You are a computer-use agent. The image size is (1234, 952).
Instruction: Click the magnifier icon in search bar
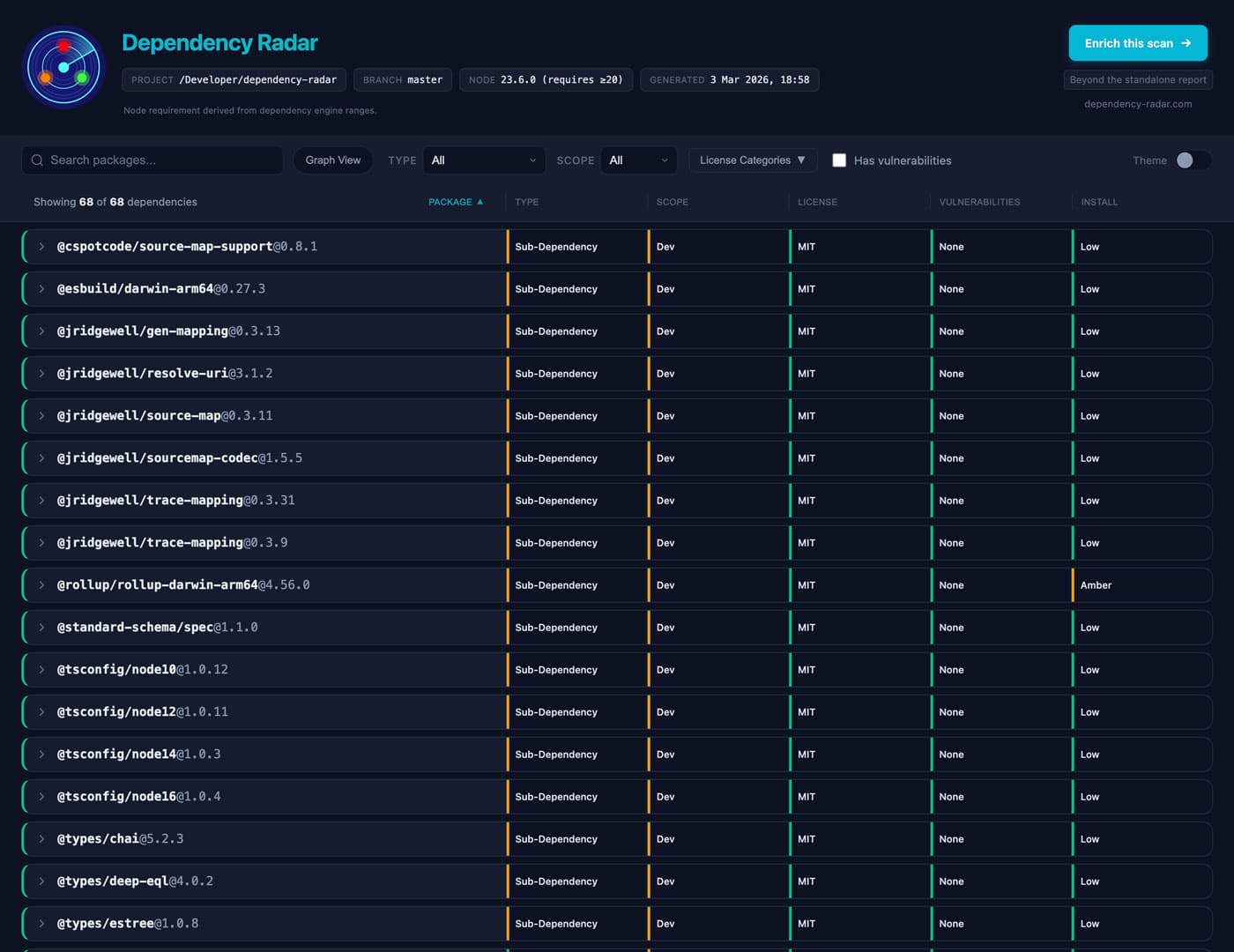pyautogui.click(x=36, y=160)
